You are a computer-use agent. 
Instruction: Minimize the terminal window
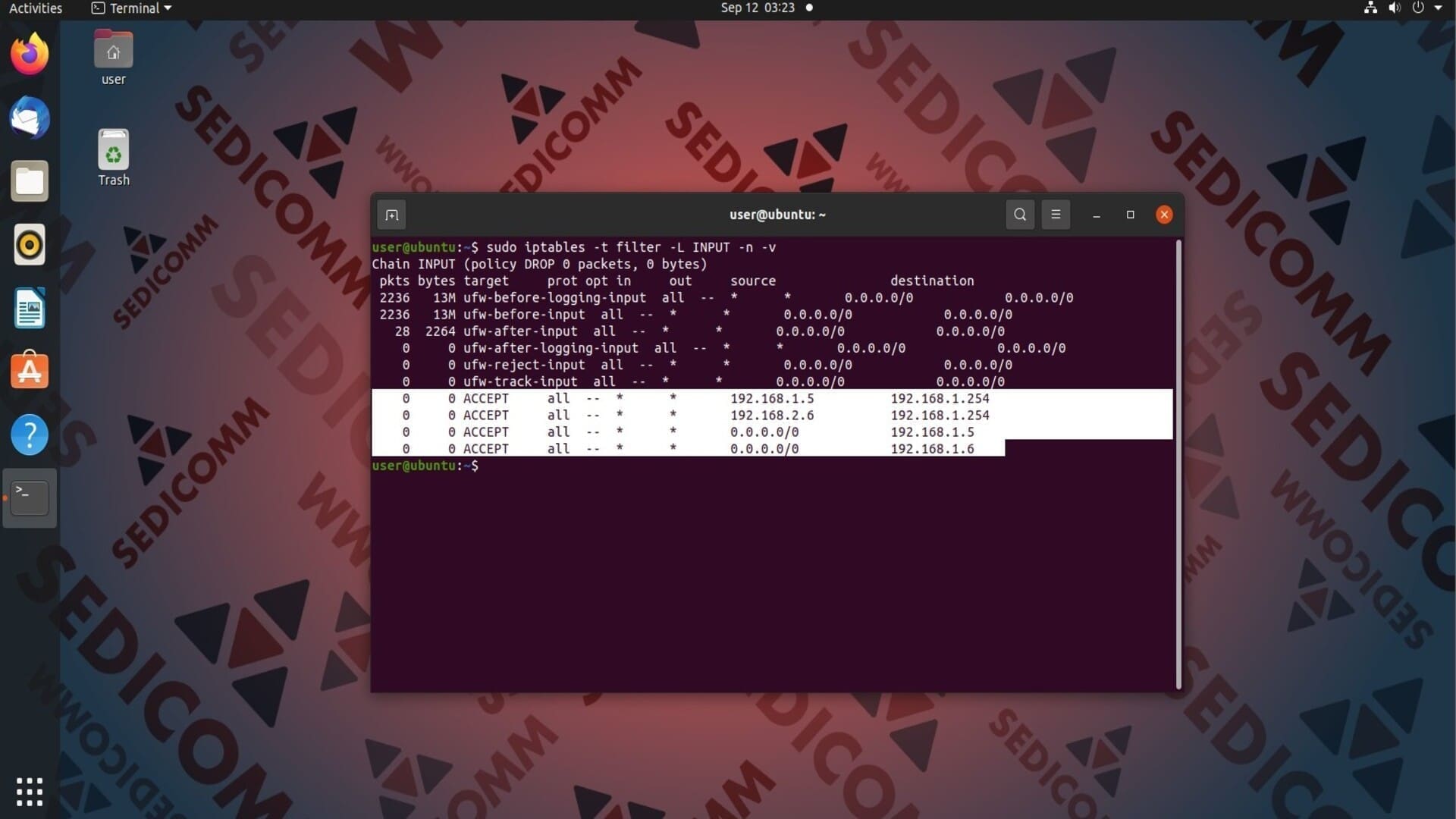(1097, 215)
